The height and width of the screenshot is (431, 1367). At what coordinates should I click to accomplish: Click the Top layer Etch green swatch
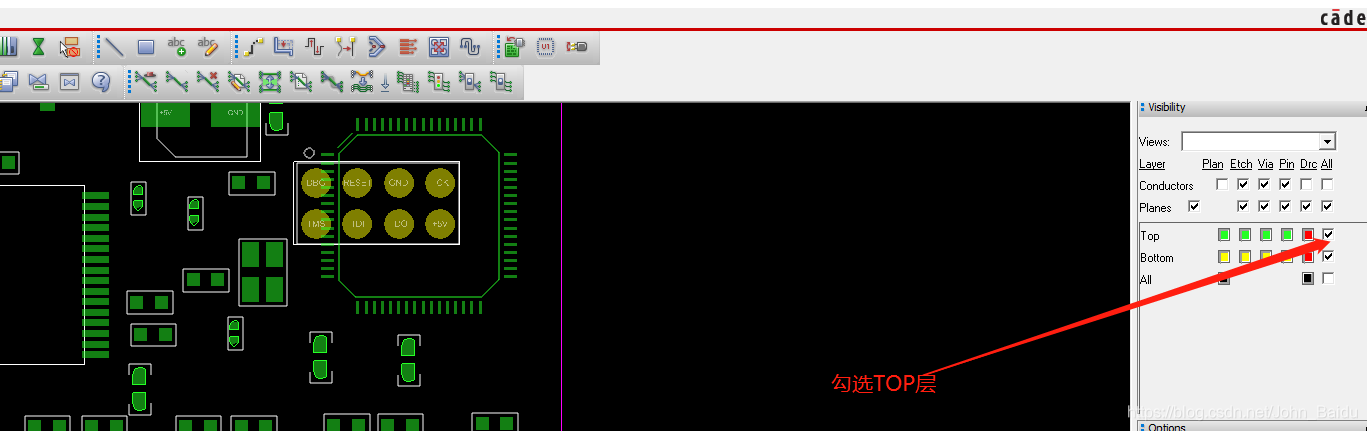tap(1245, 234)
